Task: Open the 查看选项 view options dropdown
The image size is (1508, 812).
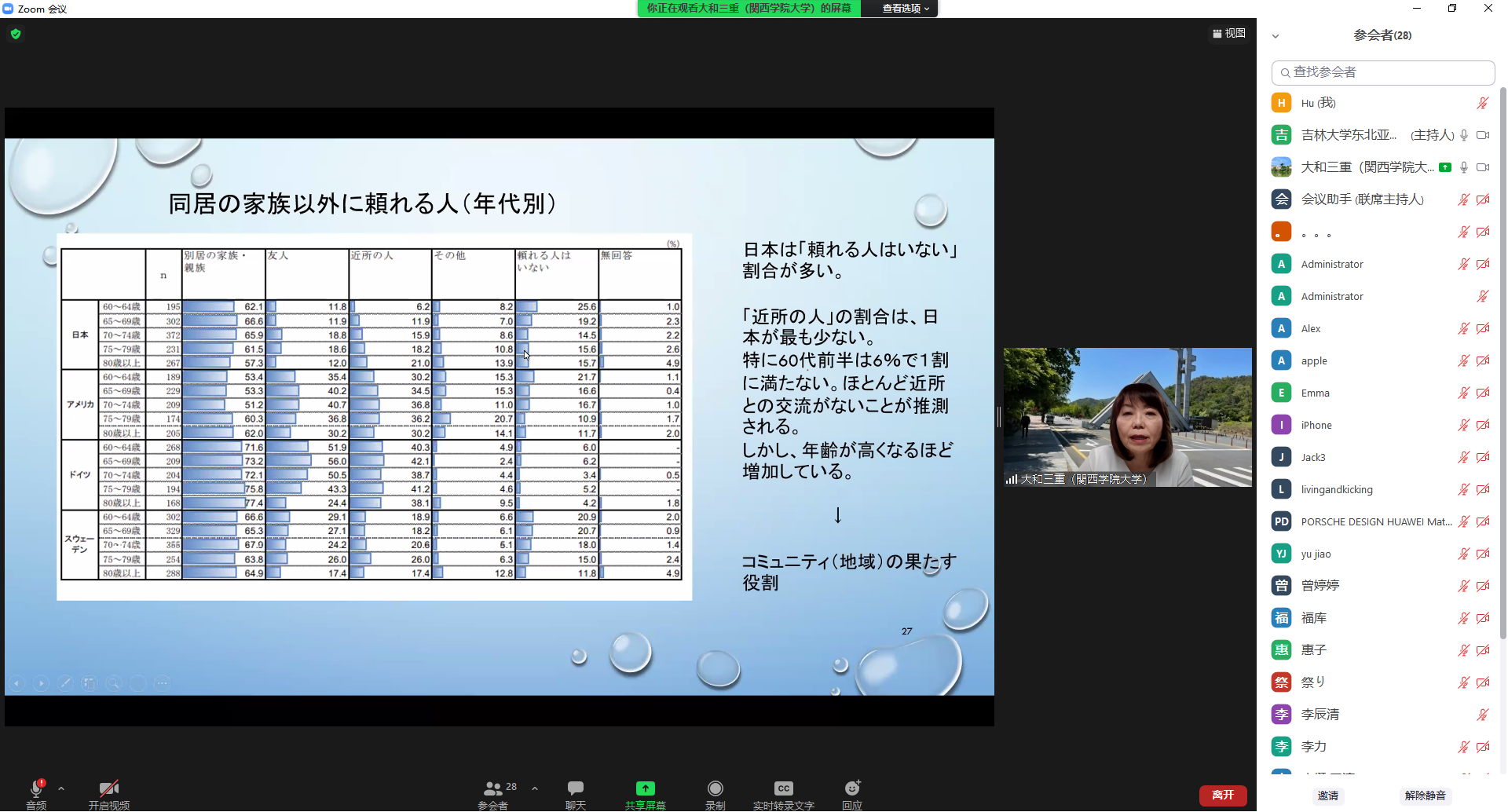Action: tap(905, 9)
